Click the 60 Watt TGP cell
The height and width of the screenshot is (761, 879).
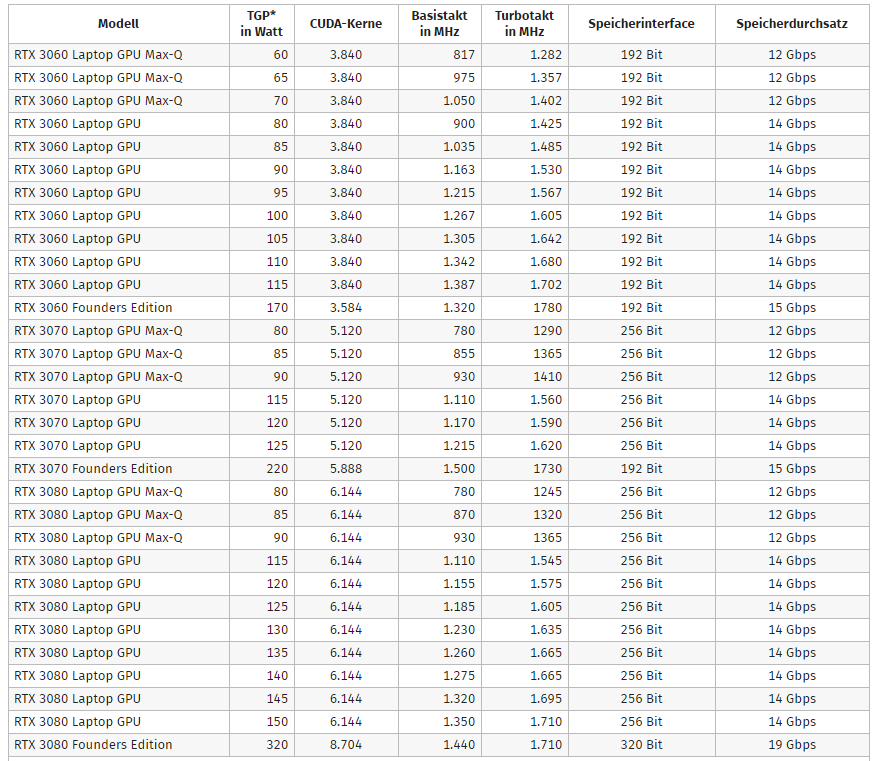(279, 54)
